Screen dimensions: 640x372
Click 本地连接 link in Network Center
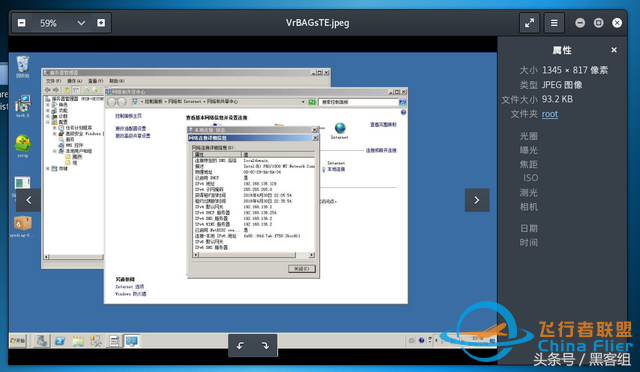tap(336, 169)
